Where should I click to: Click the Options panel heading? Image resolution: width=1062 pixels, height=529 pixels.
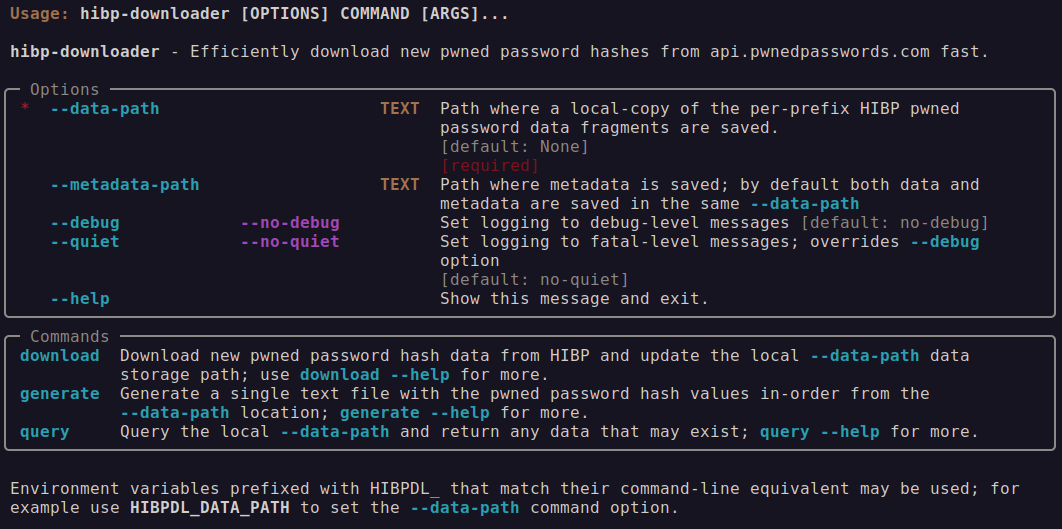[x=64, y=89]
